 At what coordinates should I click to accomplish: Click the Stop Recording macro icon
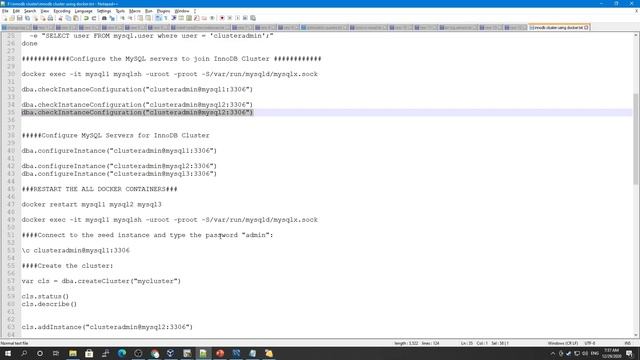pyautogui.click(x=230, y=18)
